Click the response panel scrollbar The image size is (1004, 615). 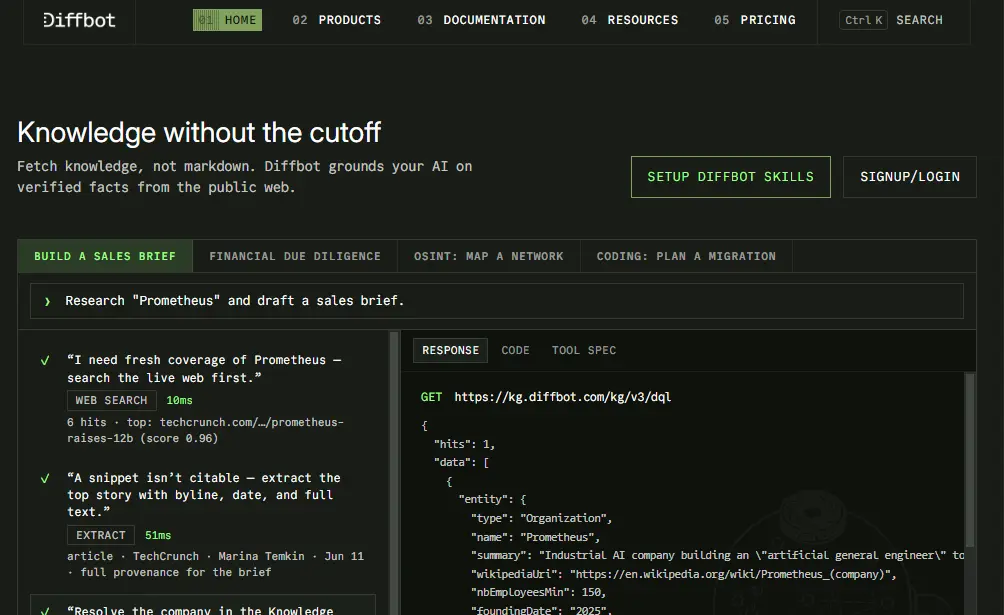[969, 460]
